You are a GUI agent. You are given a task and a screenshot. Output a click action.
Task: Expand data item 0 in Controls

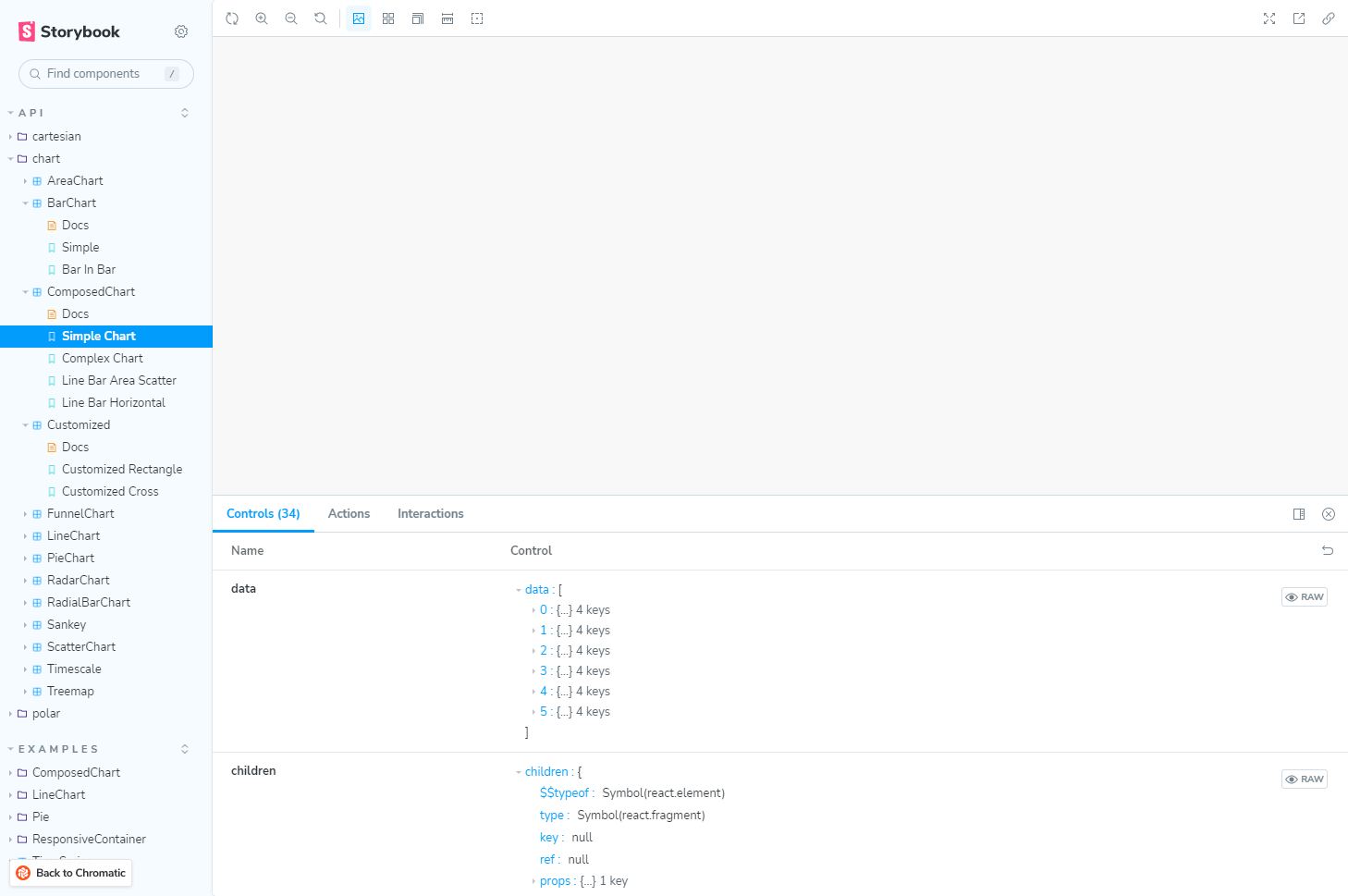point(534,609)
